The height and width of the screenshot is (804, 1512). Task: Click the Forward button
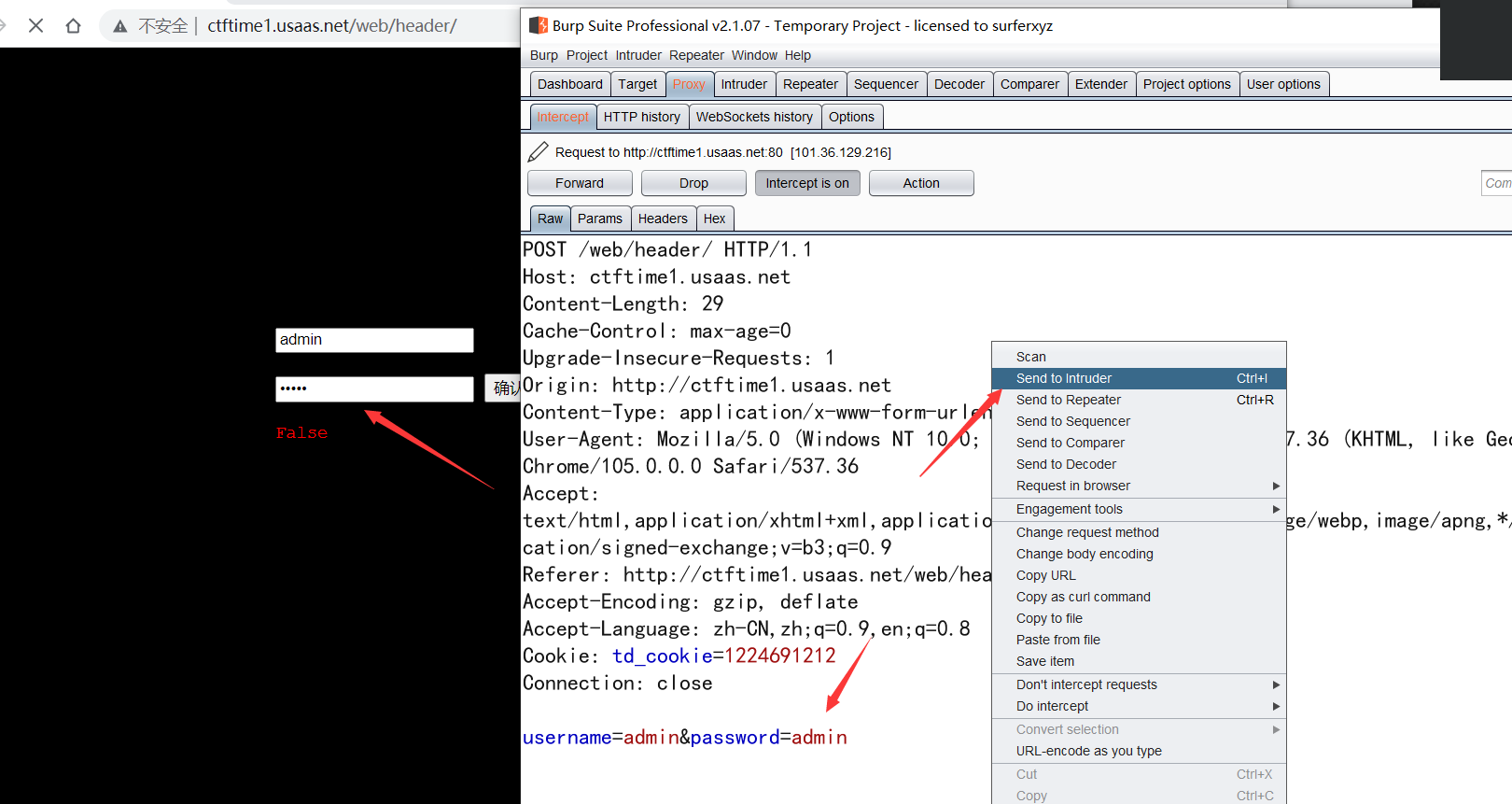point(580,183)
